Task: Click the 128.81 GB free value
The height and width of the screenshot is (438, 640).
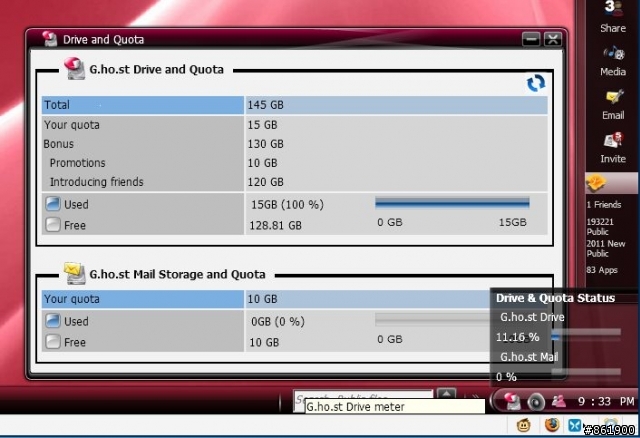Action: tap(276, 225)
